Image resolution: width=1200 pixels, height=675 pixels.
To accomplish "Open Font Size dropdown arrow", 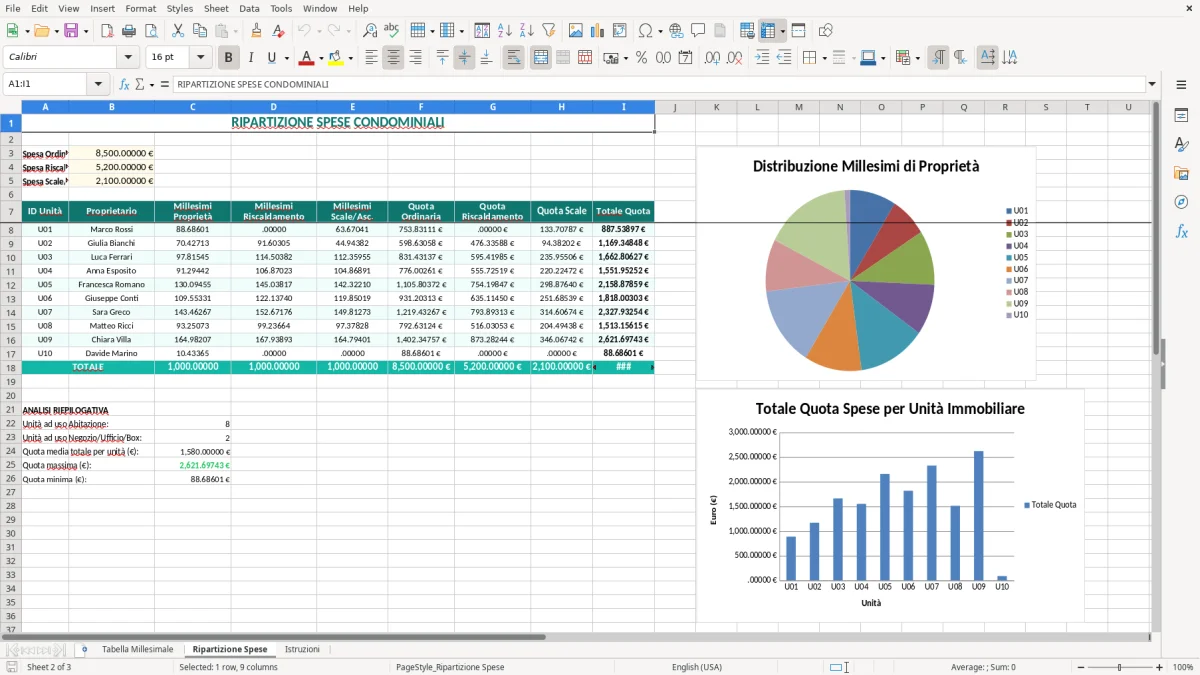I will tap(201, 58).
